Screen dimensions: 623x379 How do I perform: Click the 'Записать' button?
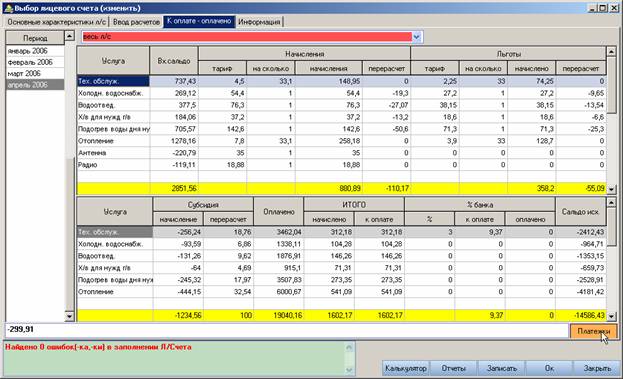click(501, 368)
